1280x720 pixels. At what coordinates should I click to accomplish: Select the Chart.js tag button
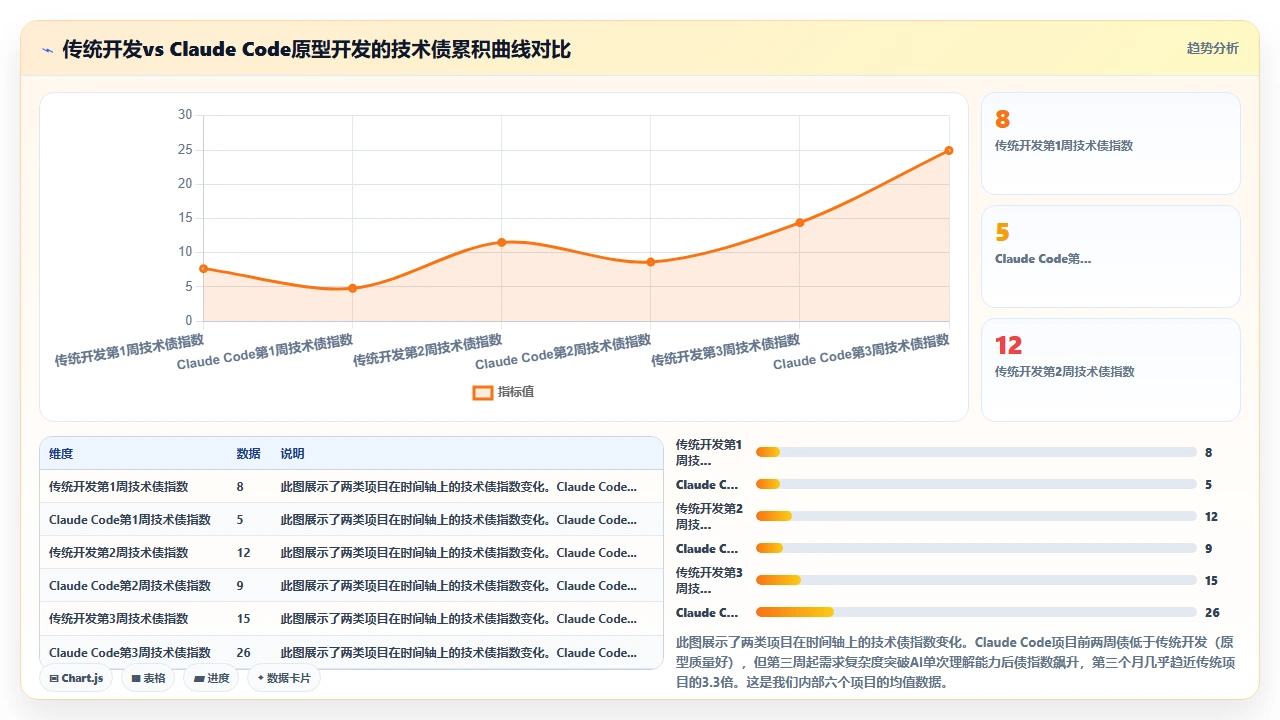(x=76, y=678)
